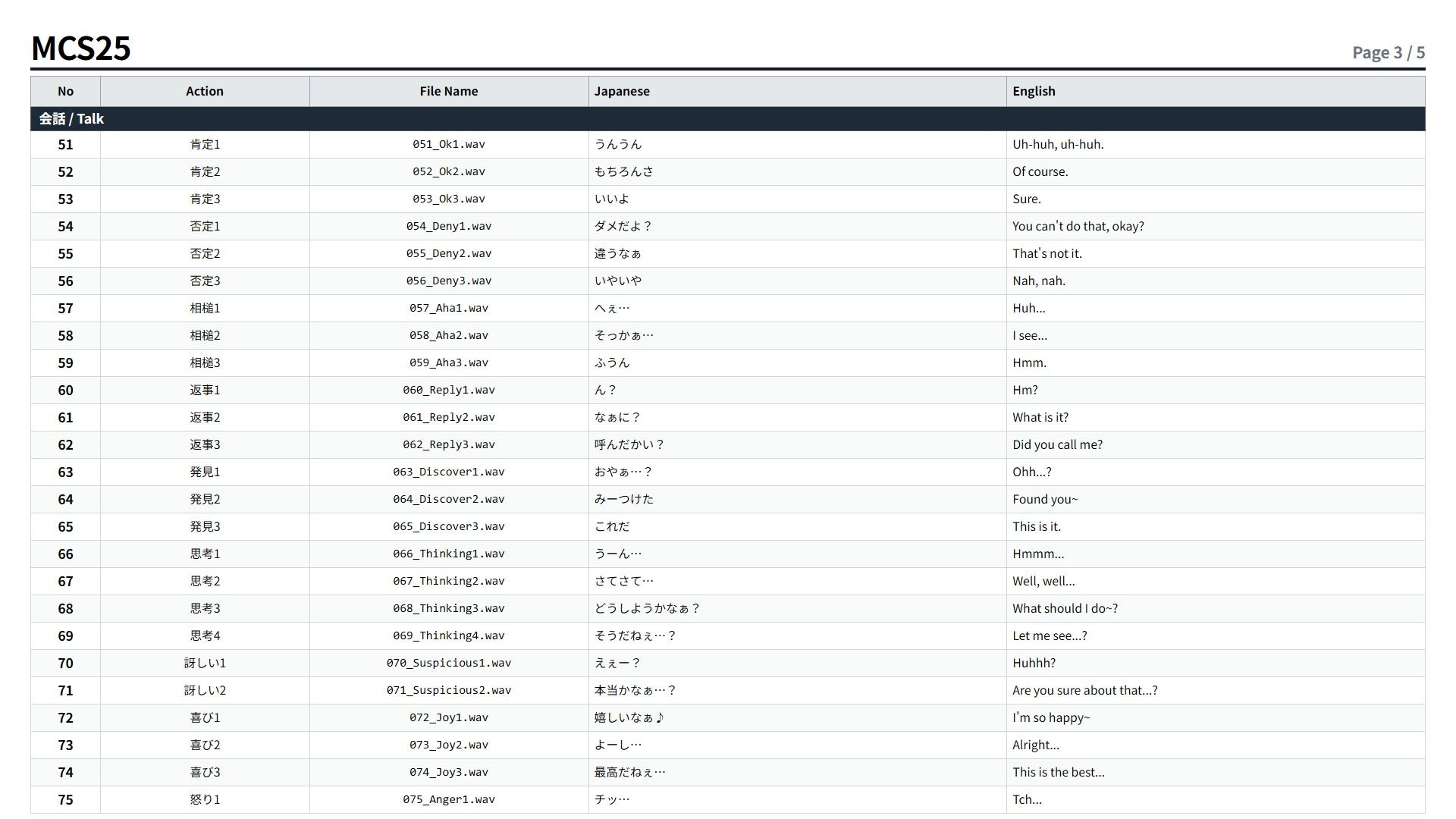This screenshot has width=1456, height=819.
Task: Click the File Name column header
Action: point(448,91)
